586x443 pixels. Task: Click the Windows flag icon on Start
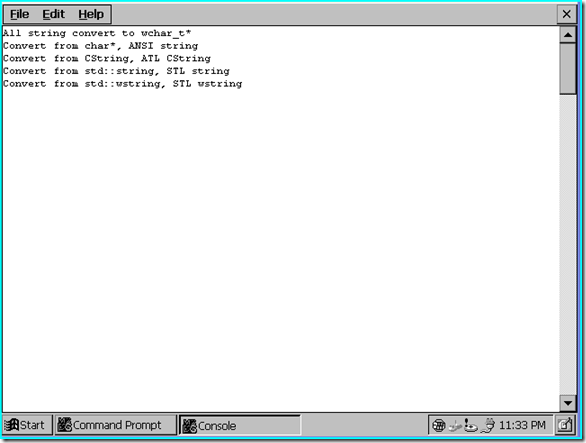pos(12,425)
